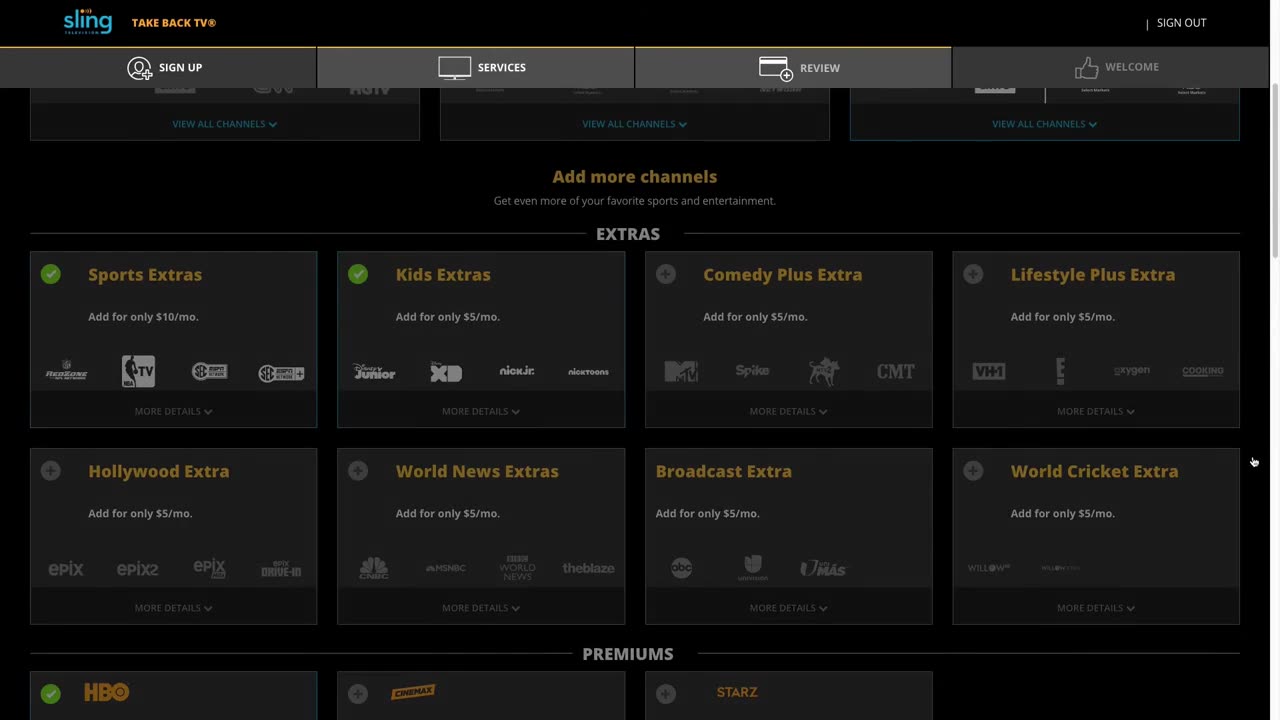The image size is (1280, 720).
Task: Deselect the Kids Extras green checkmark
Action: click(x=358, y=274)
